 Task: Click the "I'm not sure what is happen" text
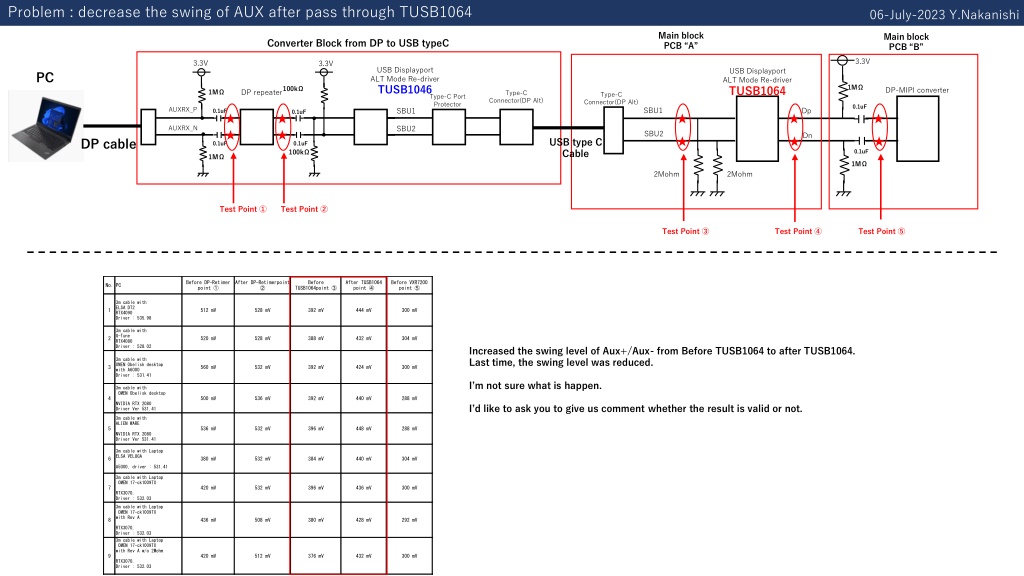536,385
